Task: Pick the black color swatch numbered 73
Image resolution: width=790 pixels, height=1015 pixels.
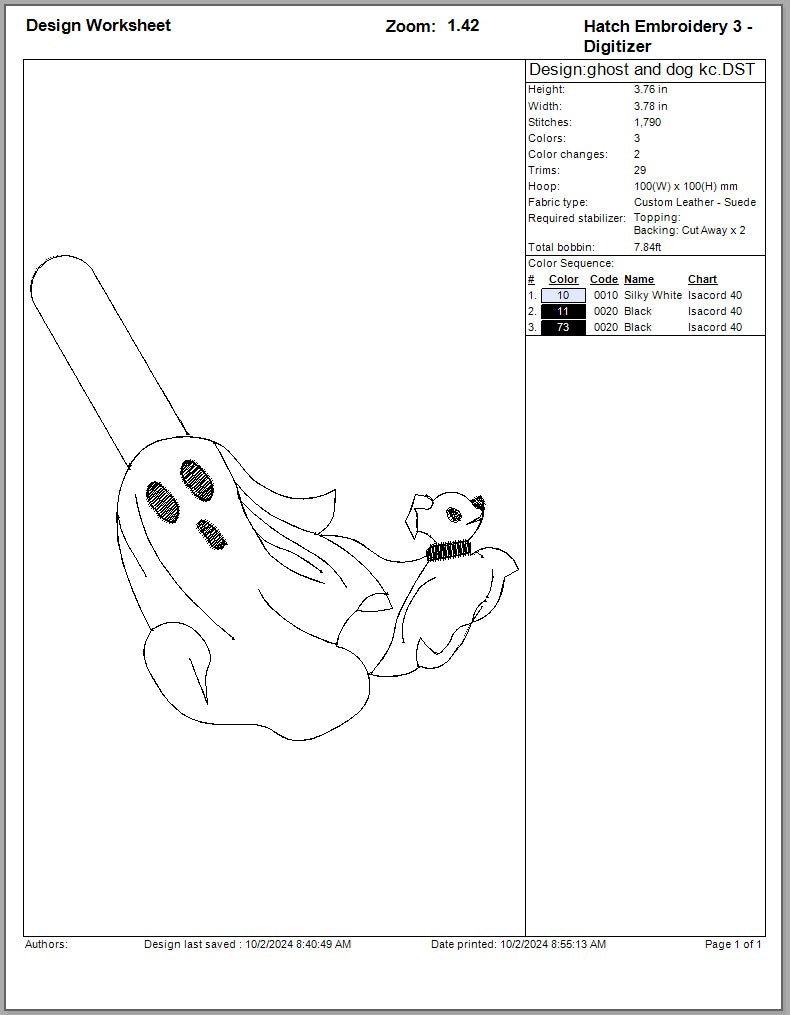Action: coord(563,328)
